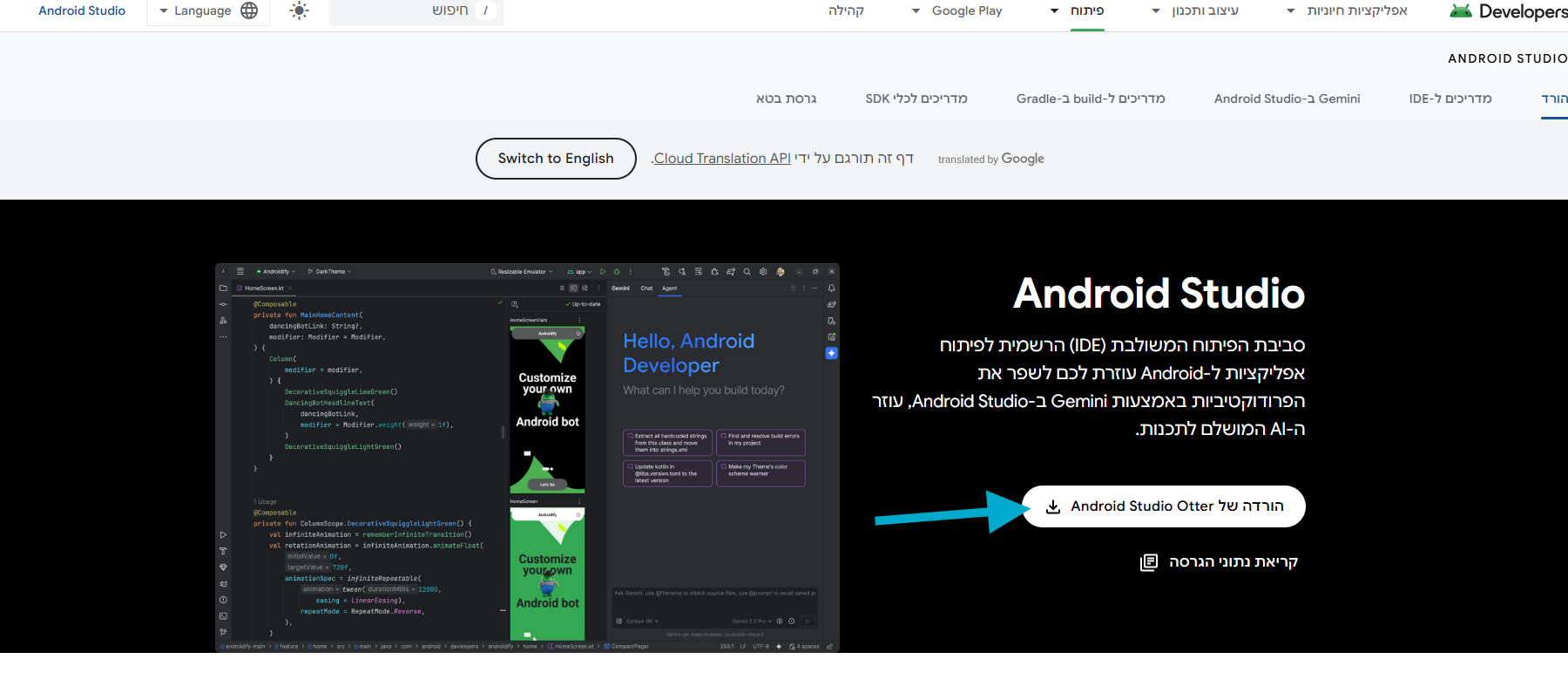Screen dimensions: 1568x693
Task: Click the globe language icon
Action: point(249,10)
